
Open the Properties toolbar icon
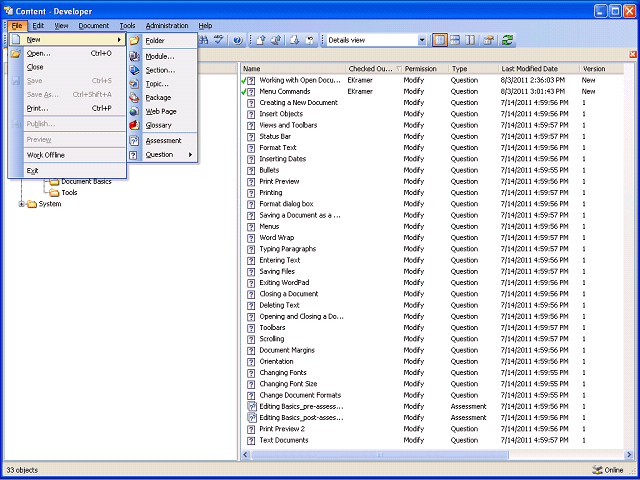coord(488,40)
